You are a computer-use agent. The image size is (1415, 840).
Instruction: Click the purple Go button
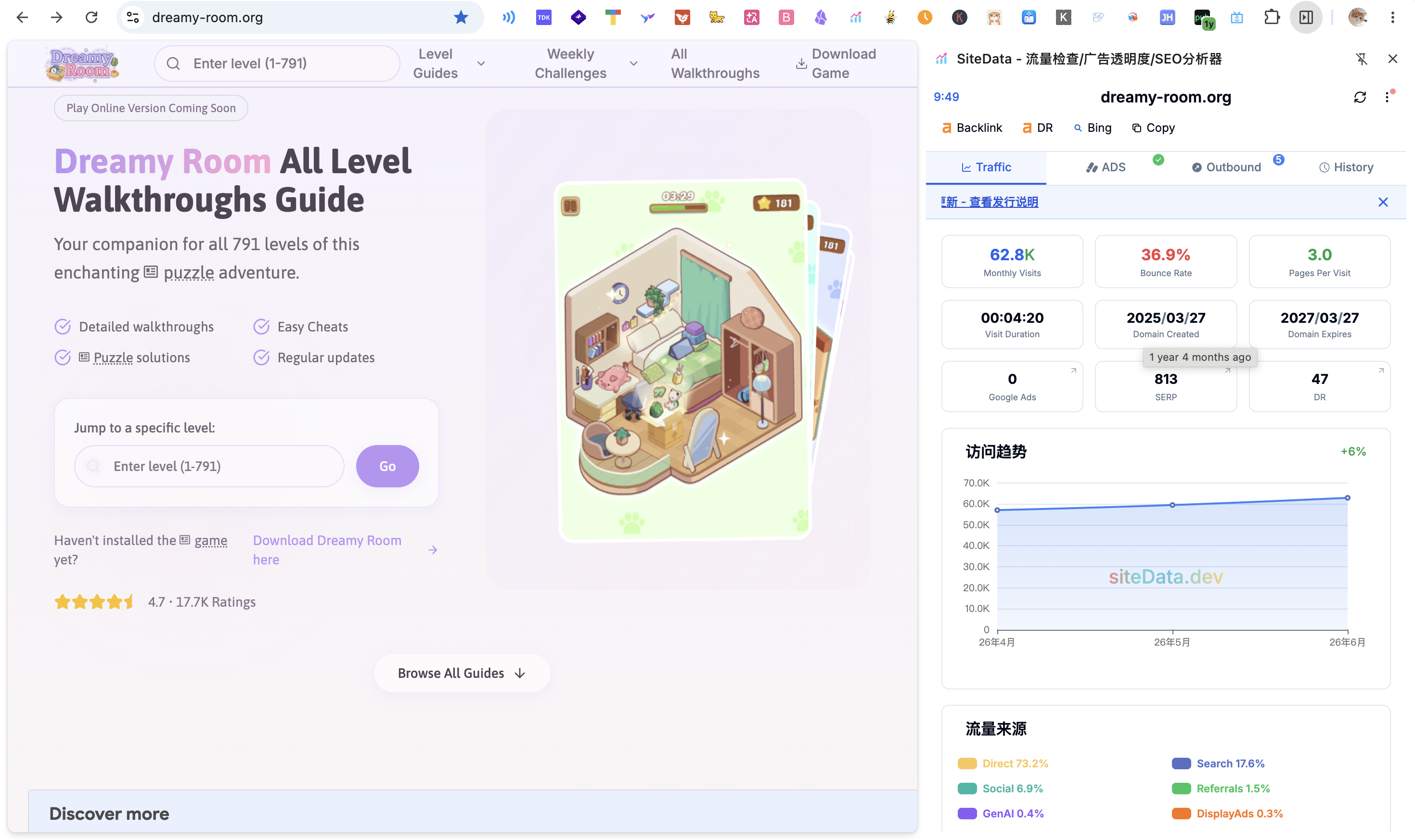click(387, 466)
